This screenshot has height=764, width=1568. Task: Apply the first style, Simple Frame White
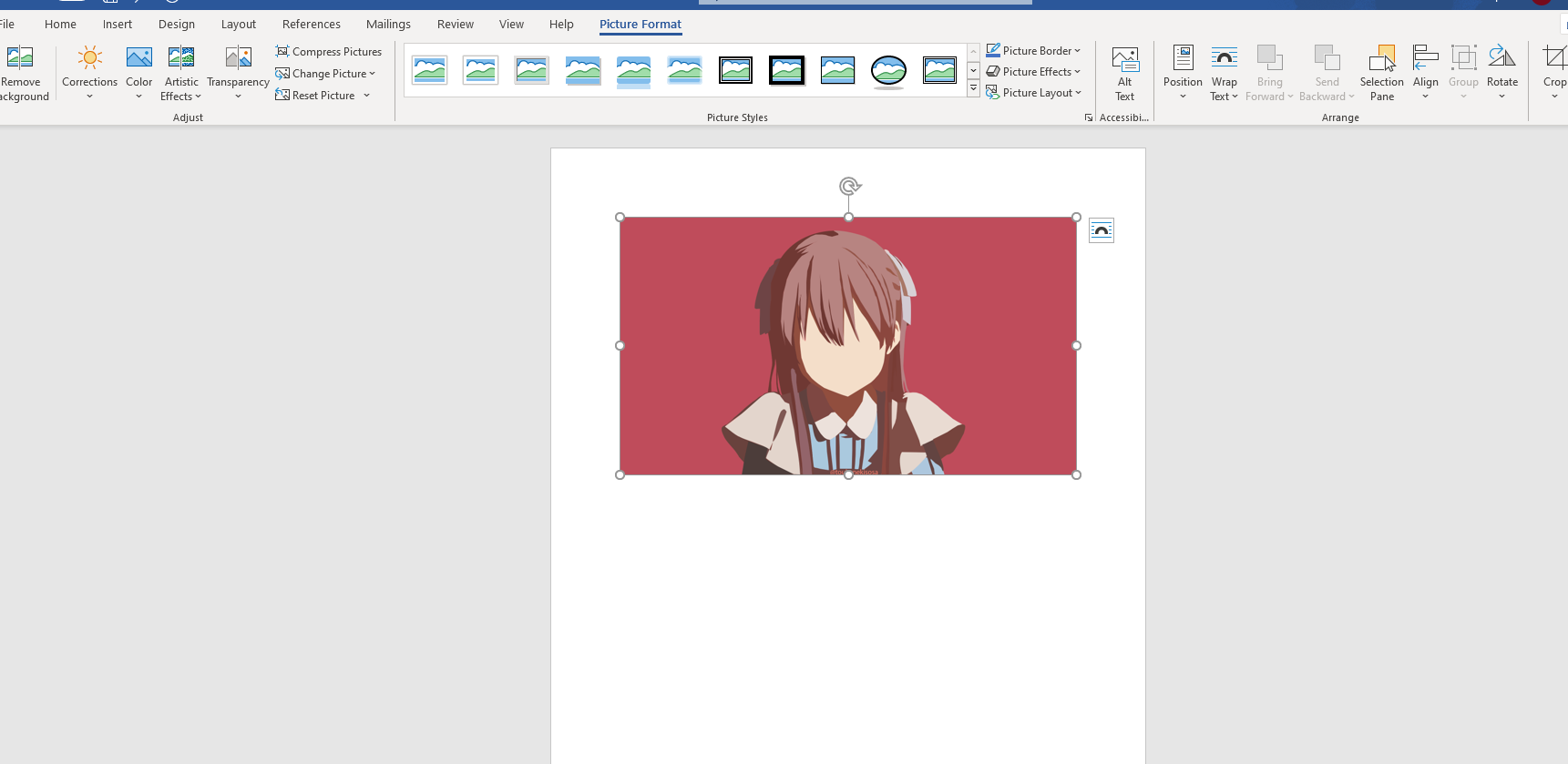click(x=429, y=70)
